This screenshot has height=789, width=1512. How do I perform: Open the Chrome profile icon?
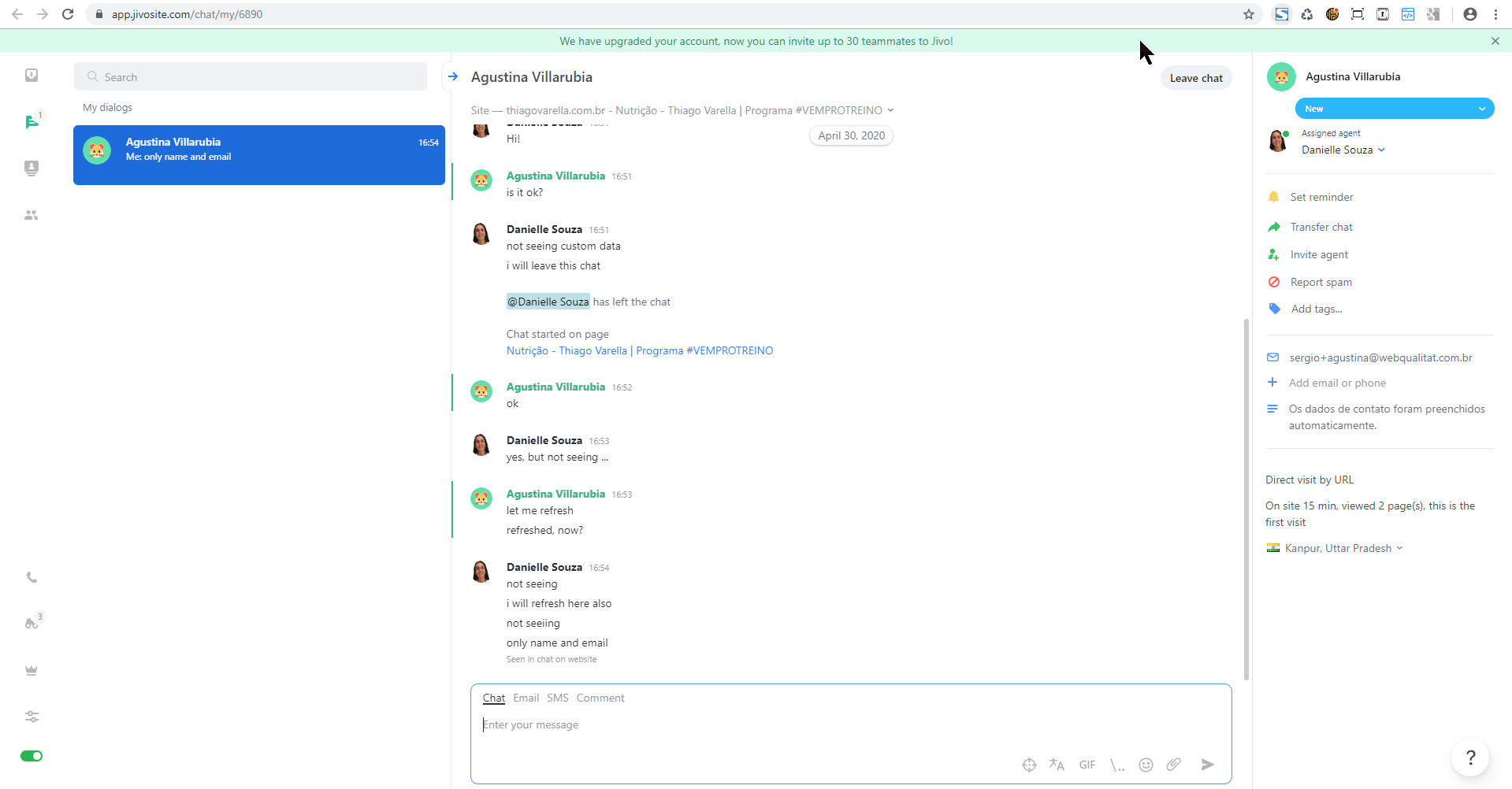[1470, 14]
